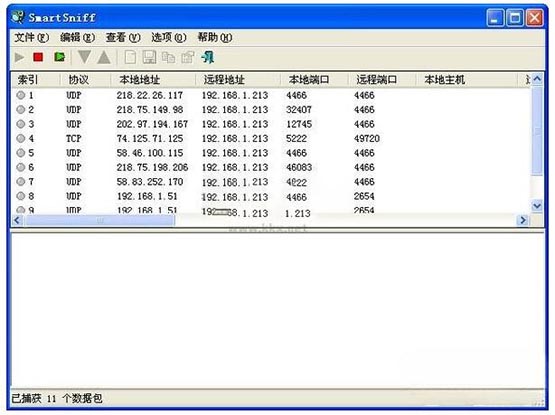555x415 pixels.
Task: Click the vertical scrollbar down arrow
Action: 537,206
